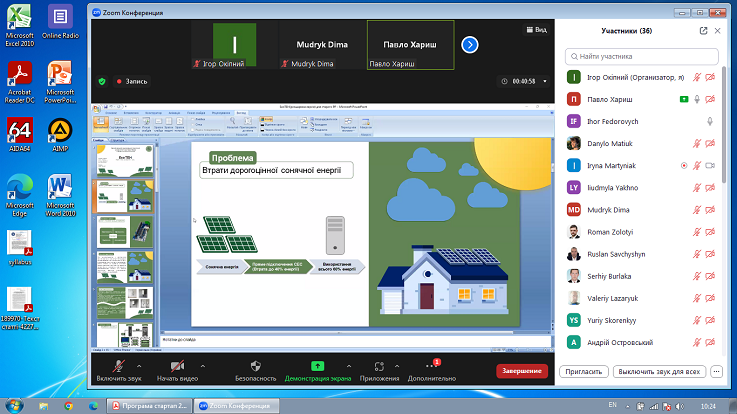
Task: Pop out the participants panel
Action: (x=703, y=31)
